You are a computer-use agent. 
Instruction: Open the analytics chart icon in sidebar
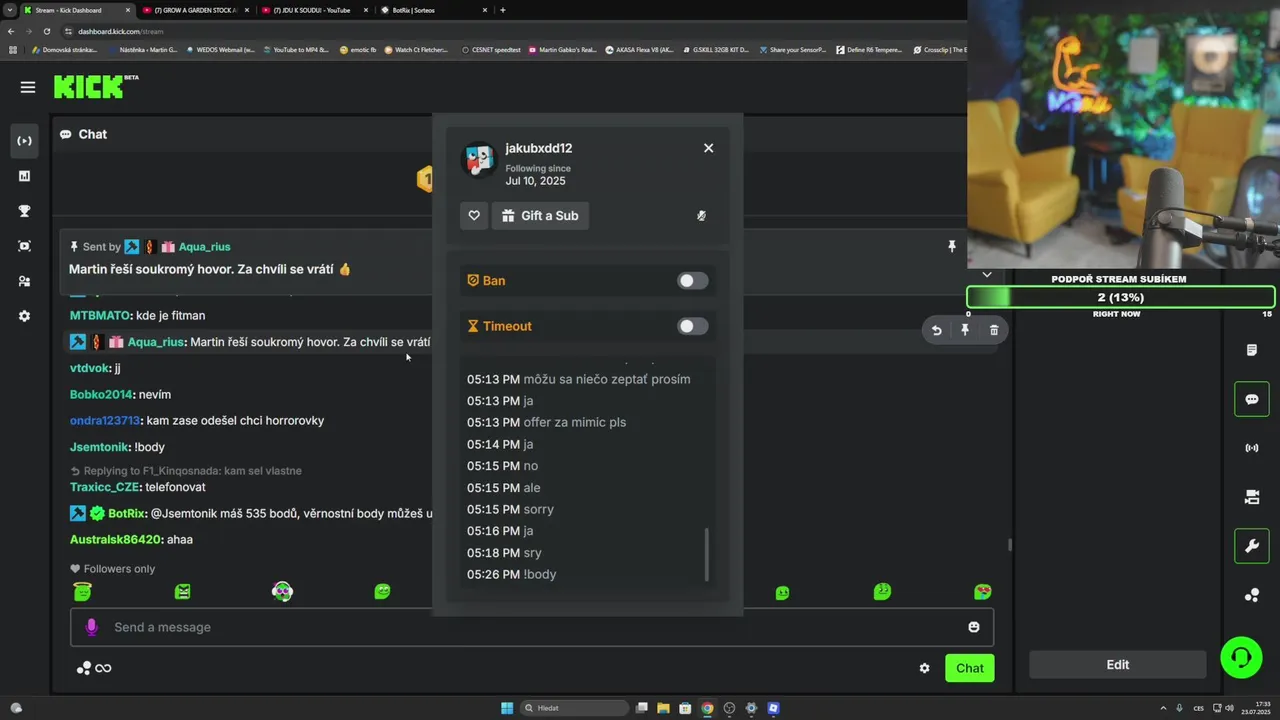[x=25, y=176]
